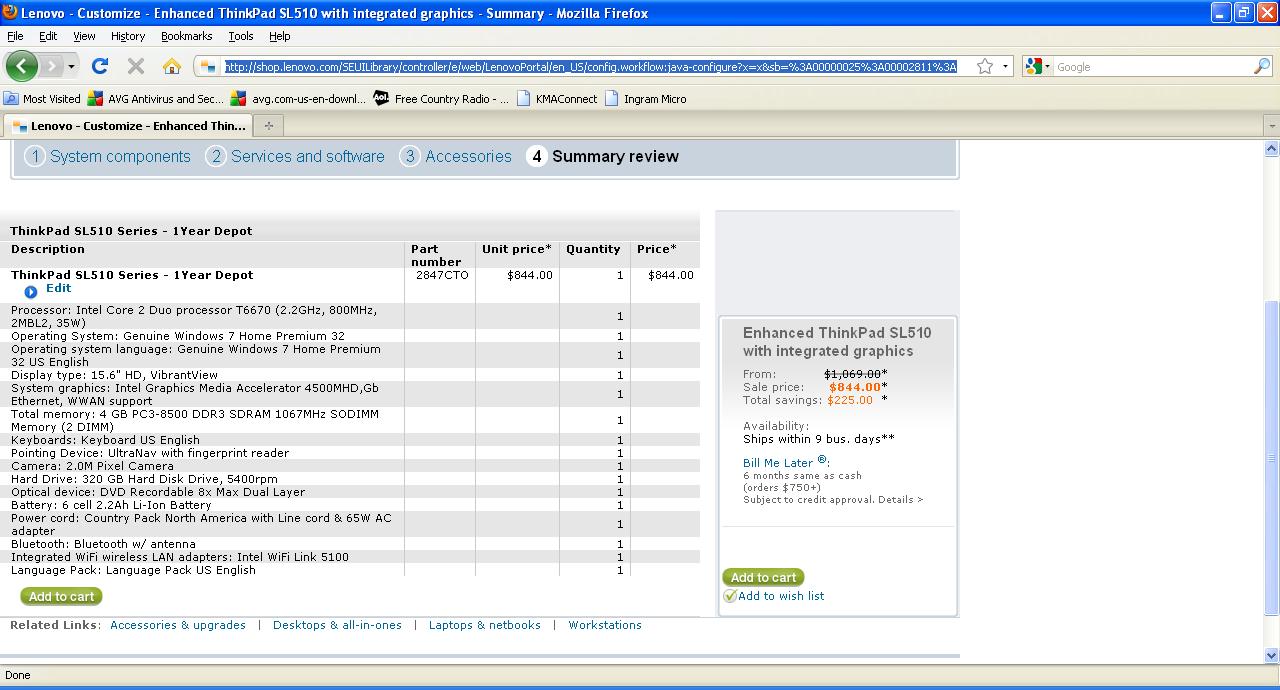
Task: Click the vertical scrollbar up arrow
Action: [x=1271, y=149]
